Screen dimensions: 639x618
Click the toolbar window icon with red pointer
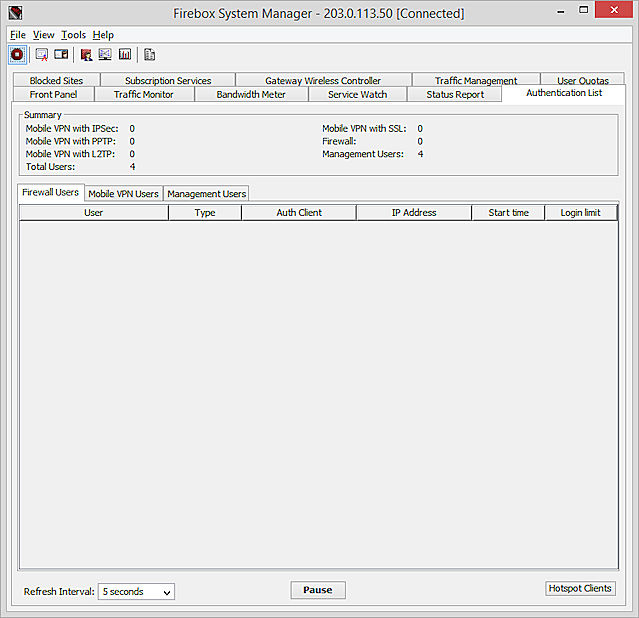[42, 54]
